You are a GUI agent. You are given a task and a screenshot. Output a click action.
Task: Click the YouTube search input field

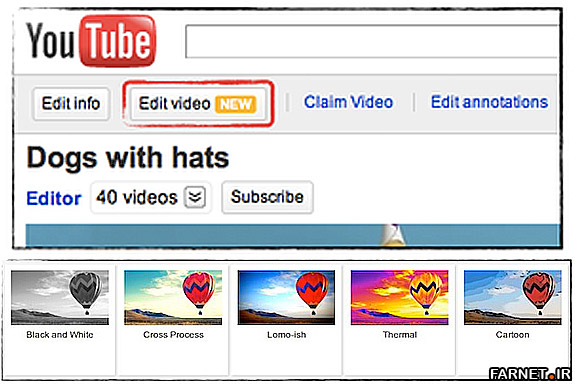(x=371, y=41)
